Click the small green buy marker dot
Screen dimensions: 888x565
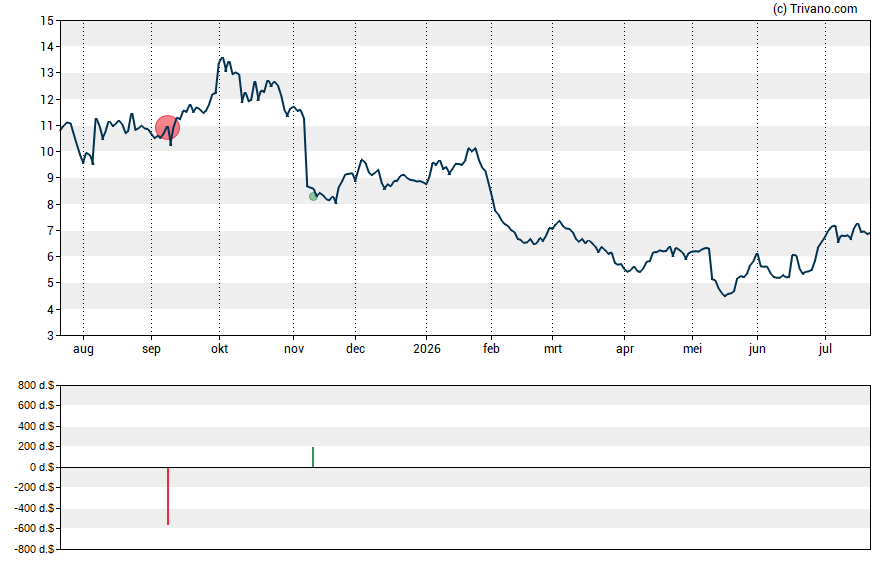pyautogui.click(x=313, y=196)
